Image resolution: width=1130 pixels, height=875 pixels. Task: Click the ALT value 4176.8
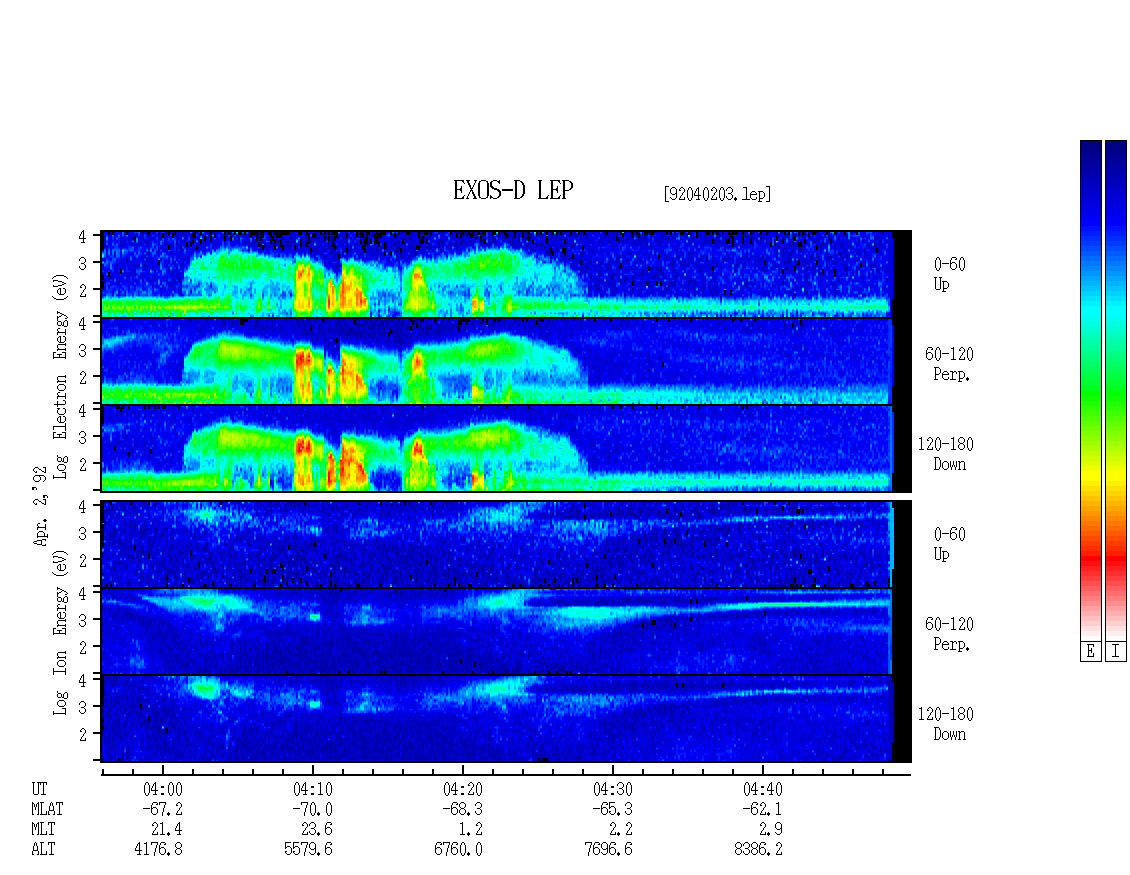coord(159,850)
